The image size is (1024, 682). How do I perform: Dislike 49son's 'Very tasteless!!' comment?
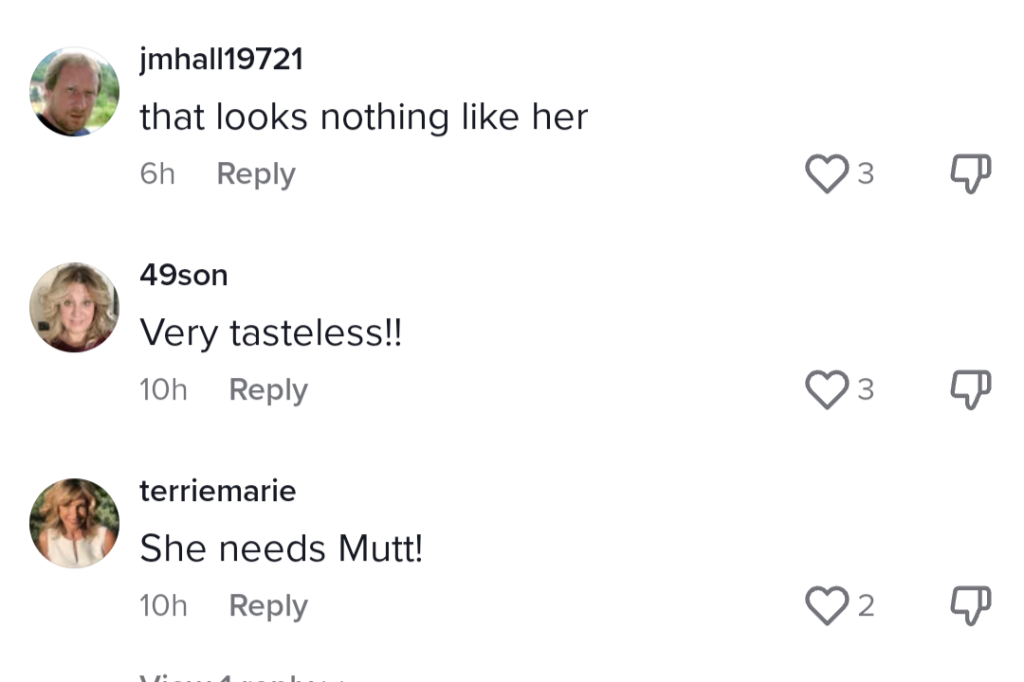click(x=969, y=390)
